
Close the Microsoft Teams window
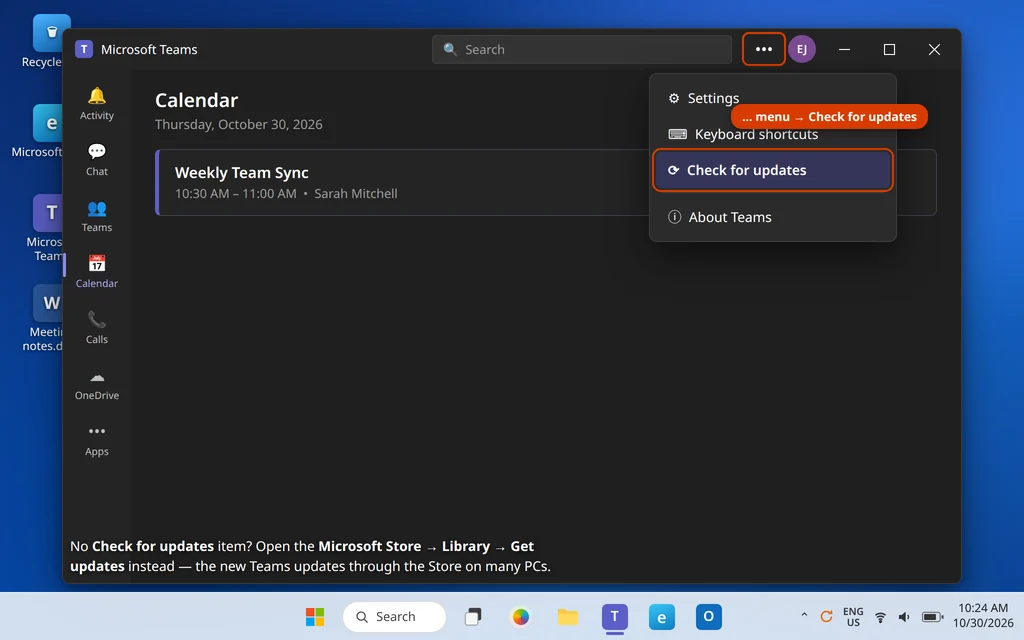[x=934, y=49]
